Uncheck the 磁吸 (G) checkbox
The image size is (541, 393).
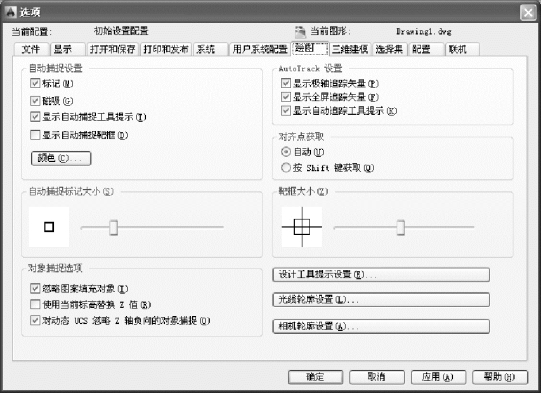(x=35, y=101)
